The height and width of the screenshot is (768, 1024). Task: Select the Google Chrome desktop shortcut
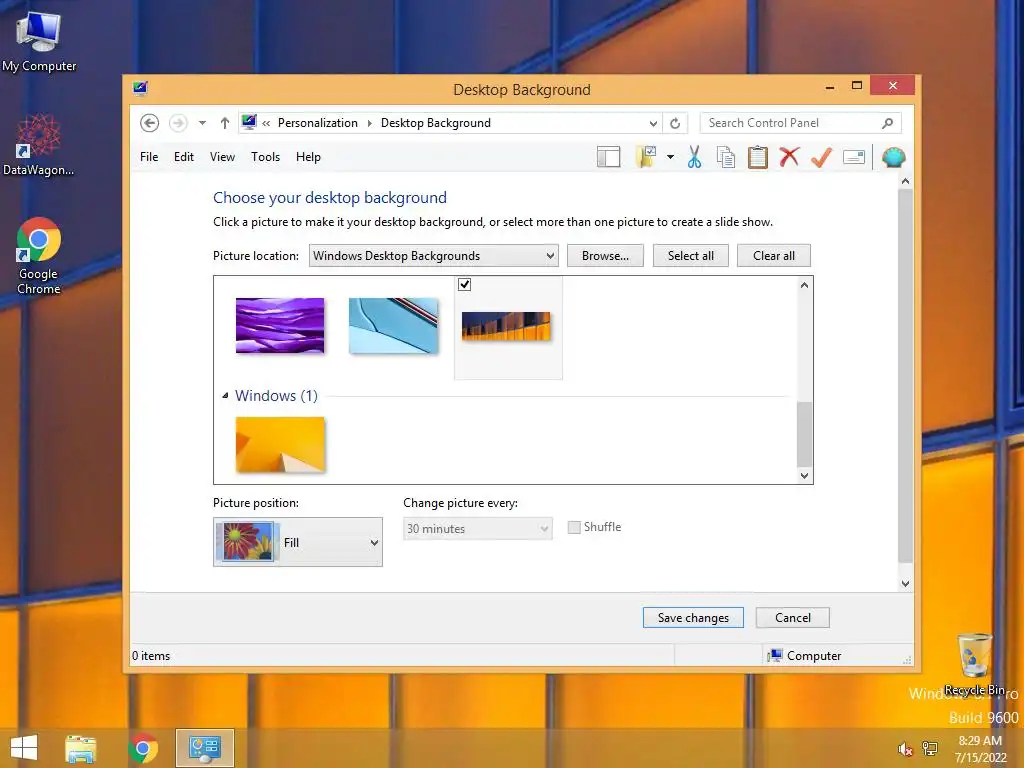pyautogui.click(x=39, y=256)
